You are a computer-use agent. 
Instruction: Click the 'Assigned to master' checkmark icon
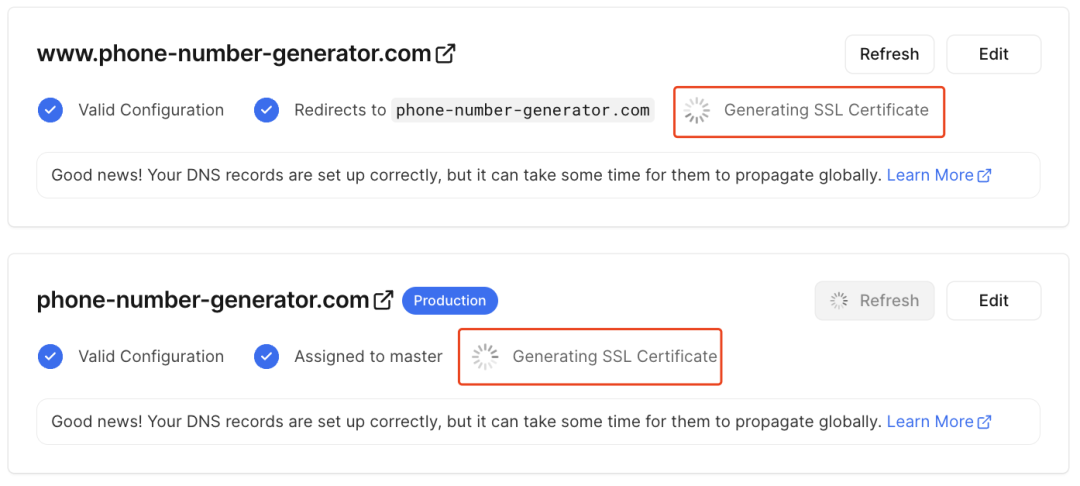[x=266, y=356]
